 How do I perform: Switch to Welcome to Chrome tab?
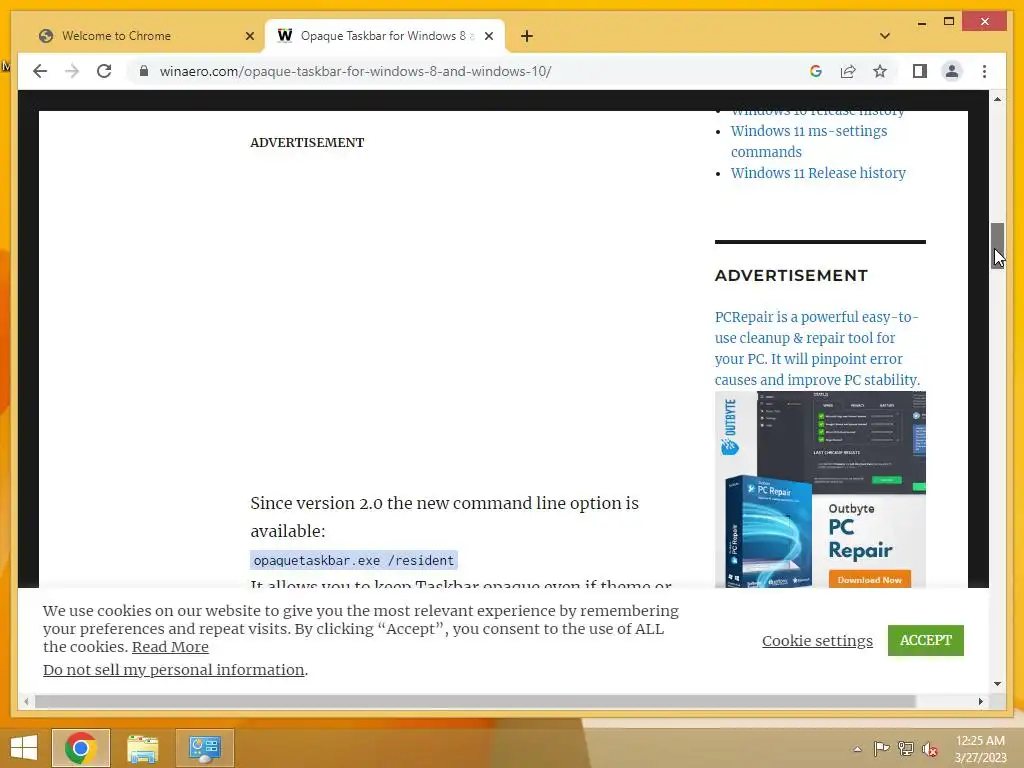point(145,36)
